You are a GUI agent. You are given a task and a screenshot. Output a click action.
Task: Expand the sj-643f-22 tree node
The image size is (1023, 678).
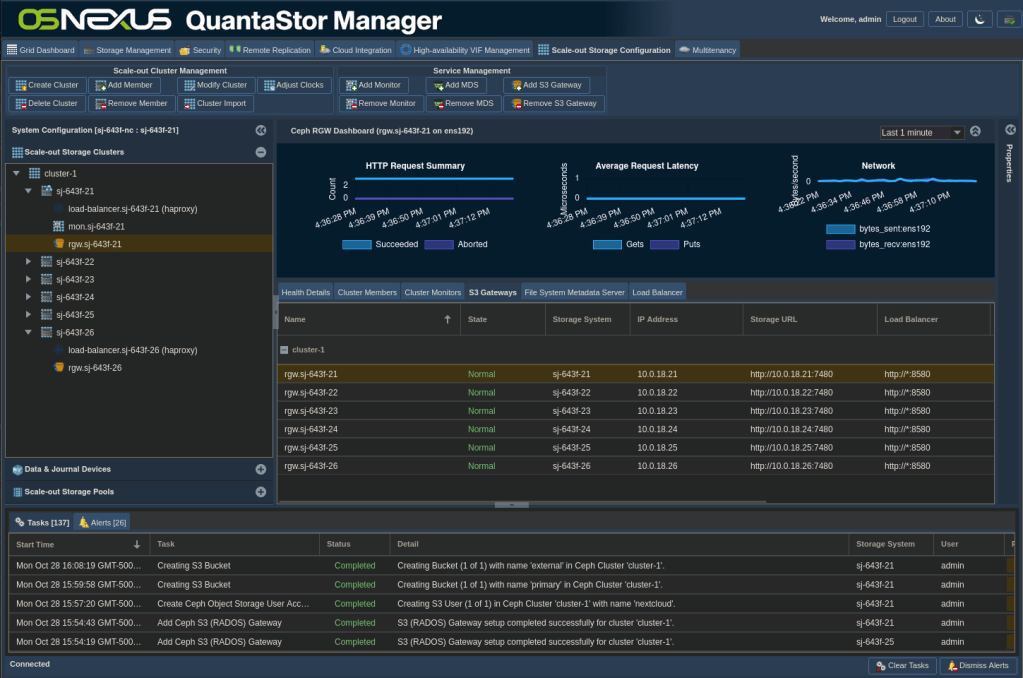pyautogui.click(x=29, y=262)
